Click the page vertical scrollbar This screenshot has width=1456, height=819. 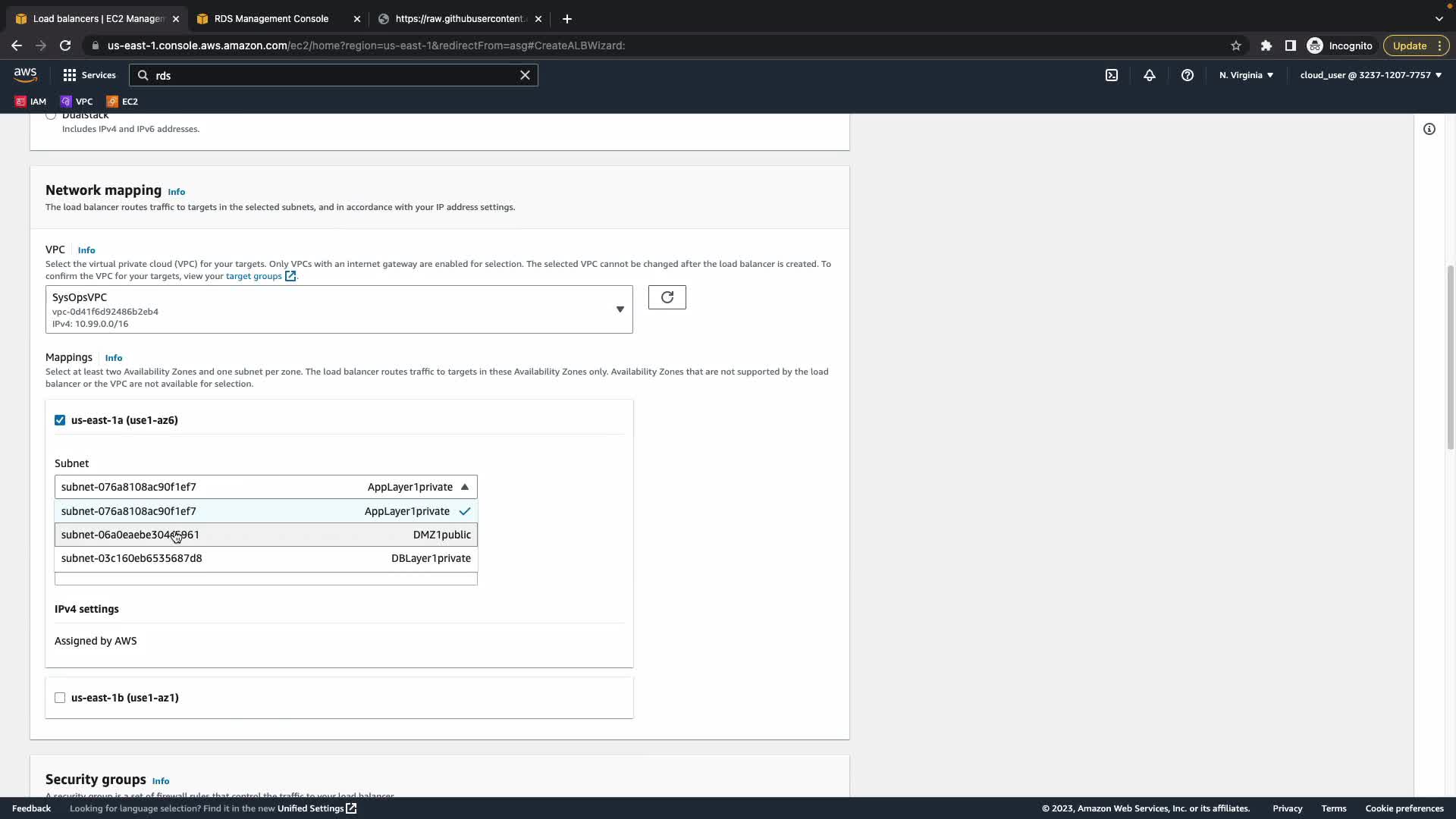coord(1450,356)
